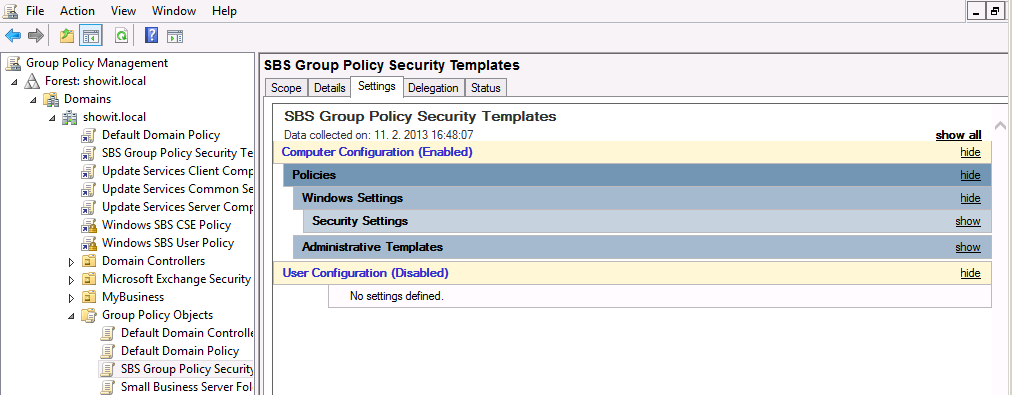Click the MMC console icon beside File

click(10, 11)
